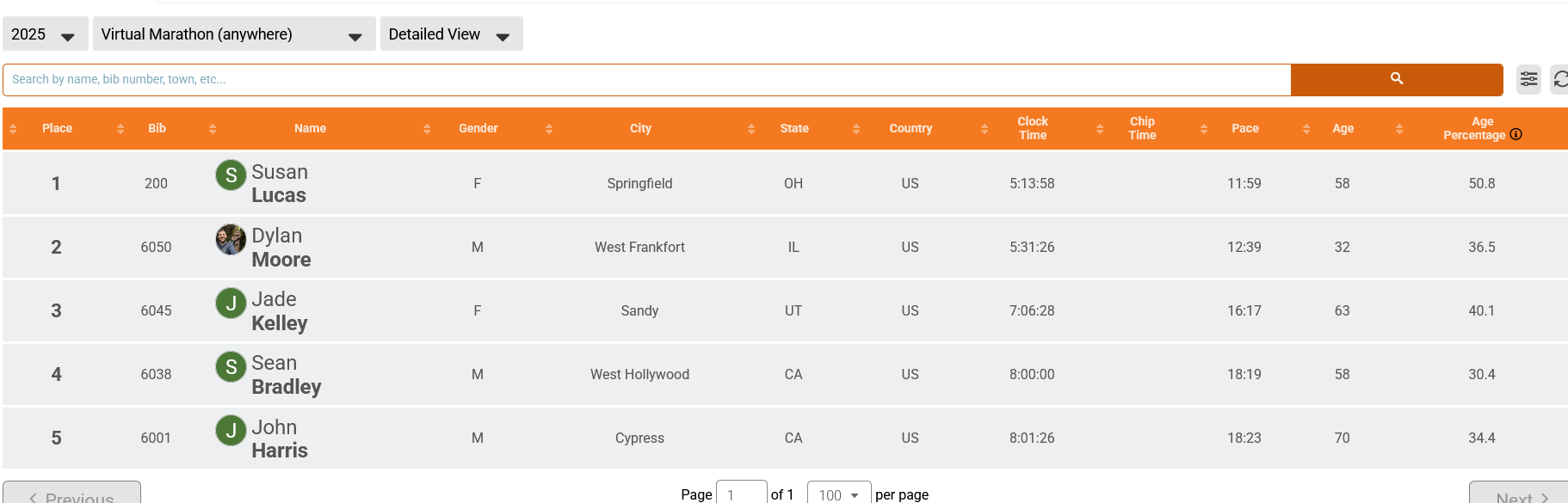Viewport: 1568px width, 503px height.
Task: Click Sean Bradley's green avatar icon
Action: point(231,366)
